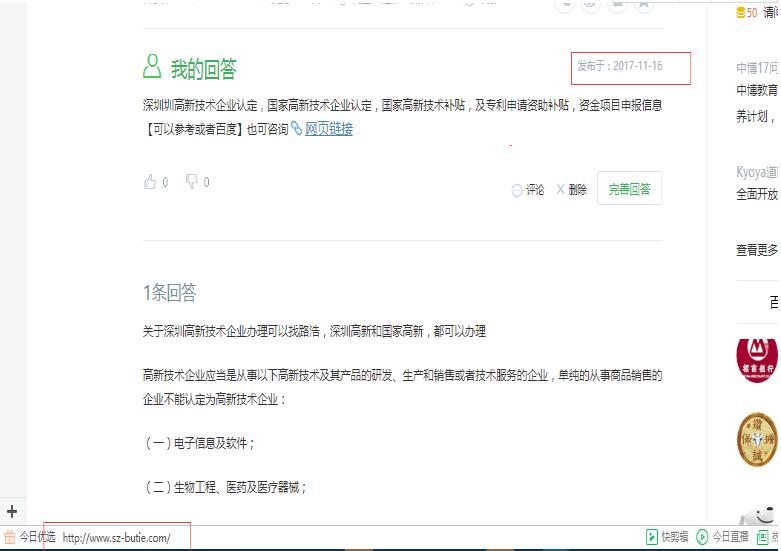
Task: Open 今日优选 in the status bar
Action: (31, 537)
